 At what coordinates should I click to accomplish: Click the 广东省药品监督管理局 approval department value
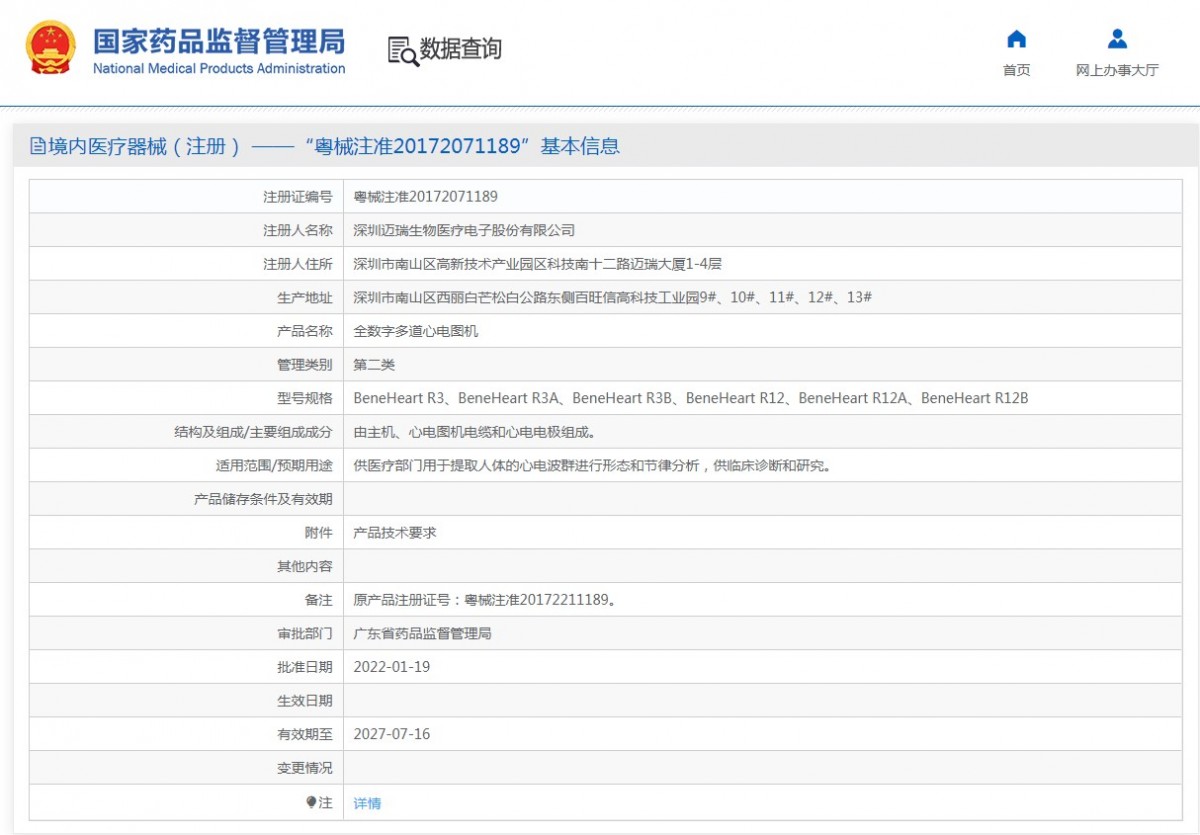(x=423, y=634)
